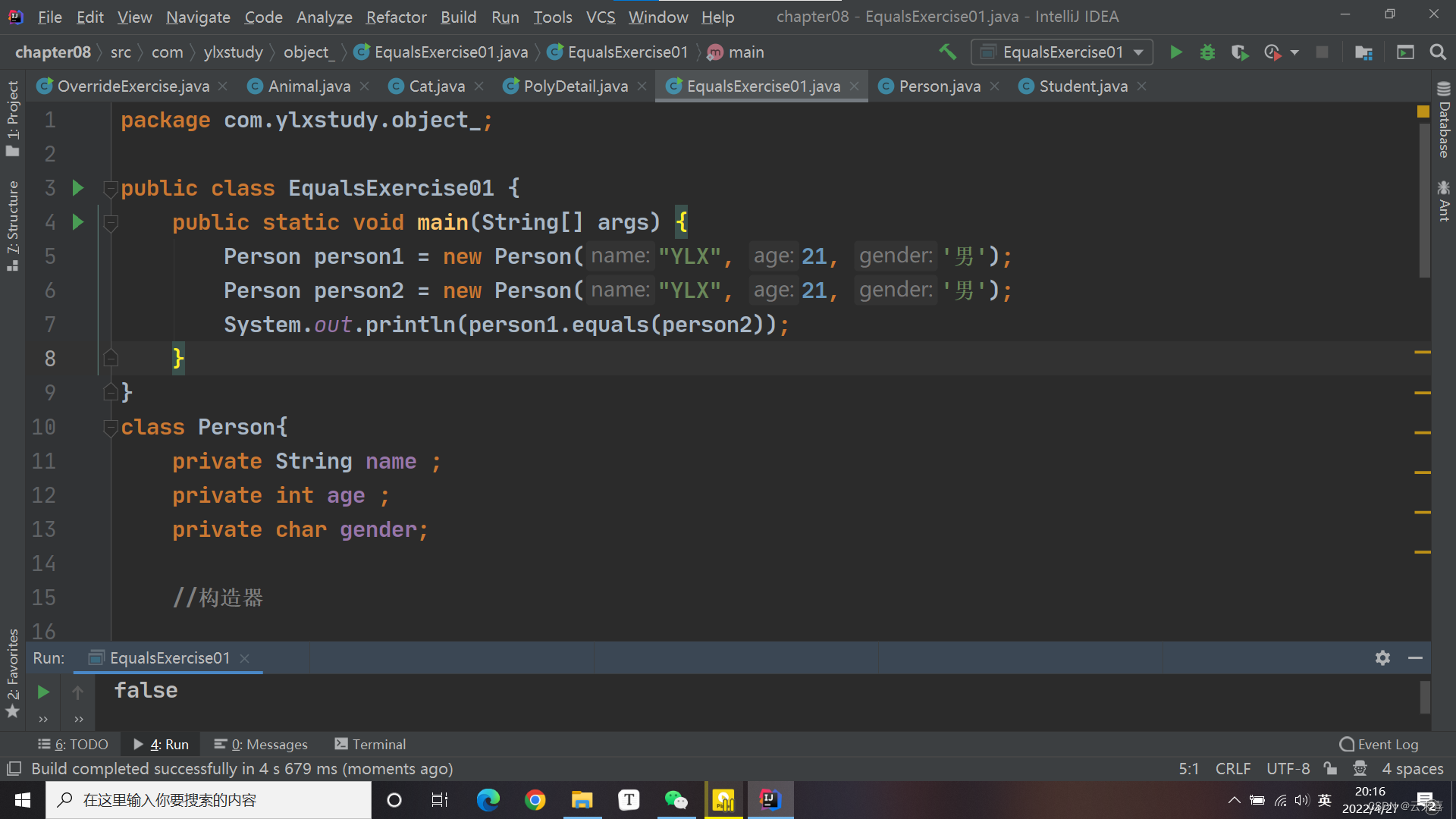Image resolution: width=1456 pixels, height=819 pixels.
Task: Click run gutter arrow next to main method
Action: tap(77, 222)
